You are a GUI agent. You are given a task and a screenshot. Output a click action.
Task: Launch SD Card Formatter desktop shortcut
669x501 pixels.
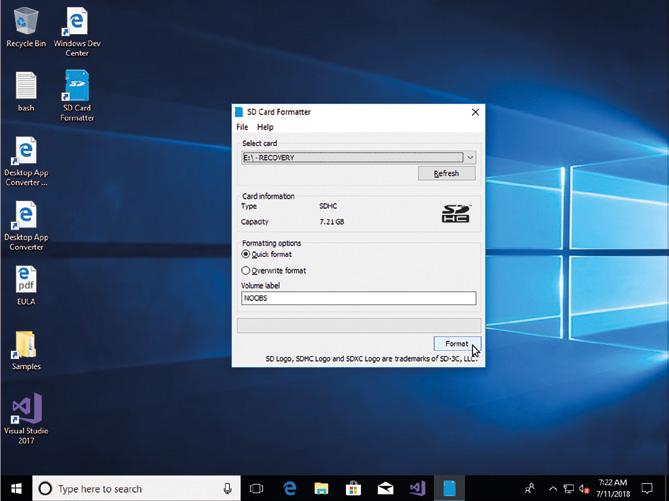point(77,96)
